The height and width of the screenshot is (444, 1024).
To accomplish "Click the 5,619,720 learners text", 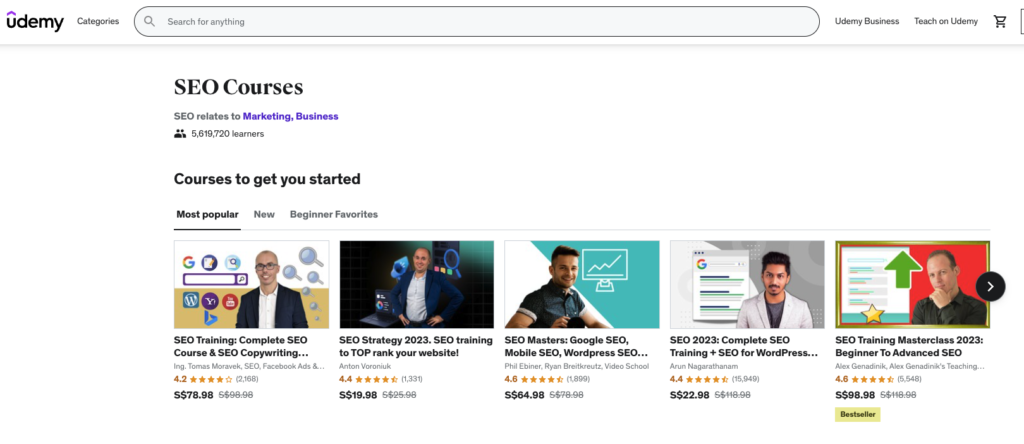I will click(x=227, y=134).
